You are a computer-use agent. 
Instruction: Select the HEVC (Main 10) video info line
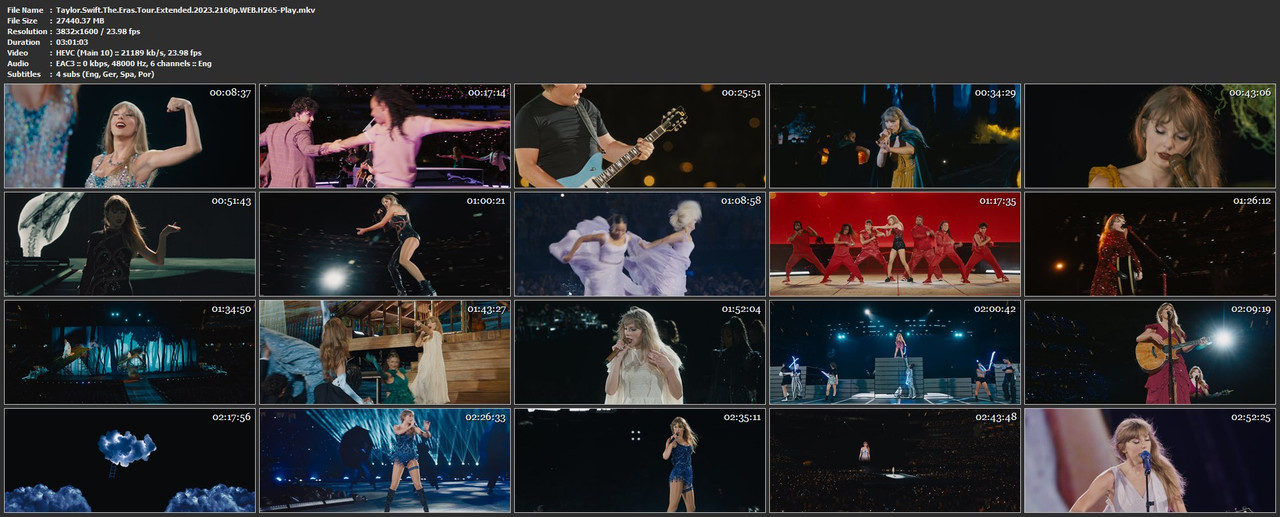pos(129,53)
